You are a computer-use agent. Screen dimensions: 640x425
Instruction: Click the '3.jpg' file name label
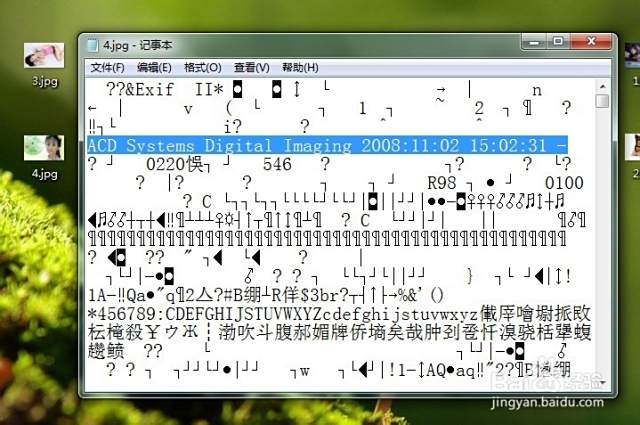pos(45,82)
